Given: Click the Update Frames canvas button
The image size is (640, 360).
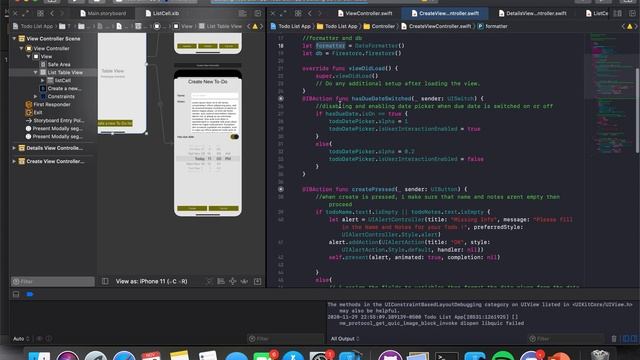Looking at the screenshot, I should (x=209, y=281).
